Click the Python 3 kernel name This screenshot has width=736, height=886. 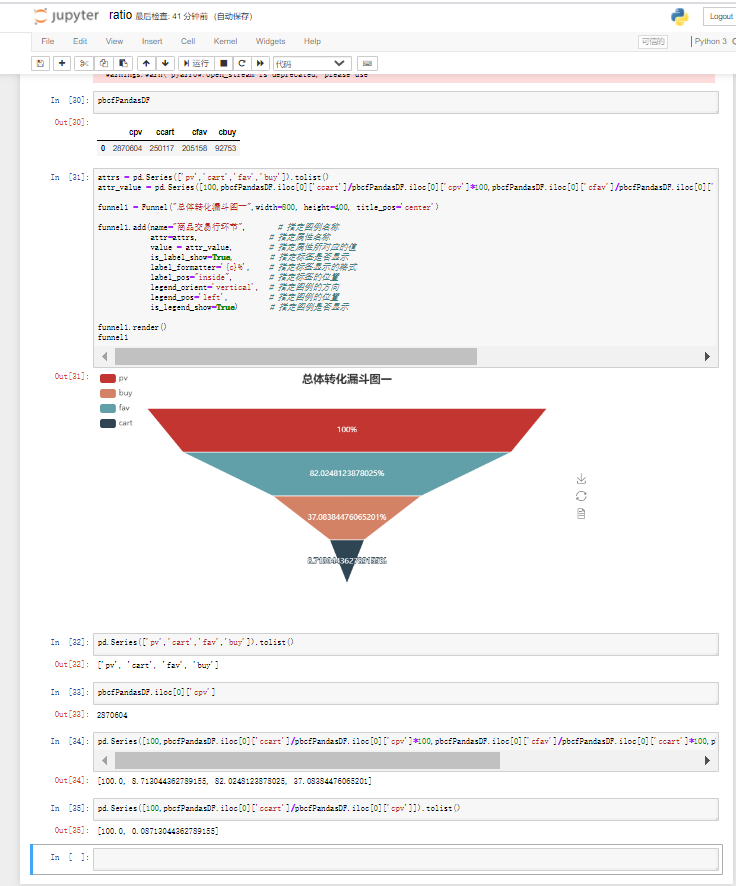click(711, 41)
